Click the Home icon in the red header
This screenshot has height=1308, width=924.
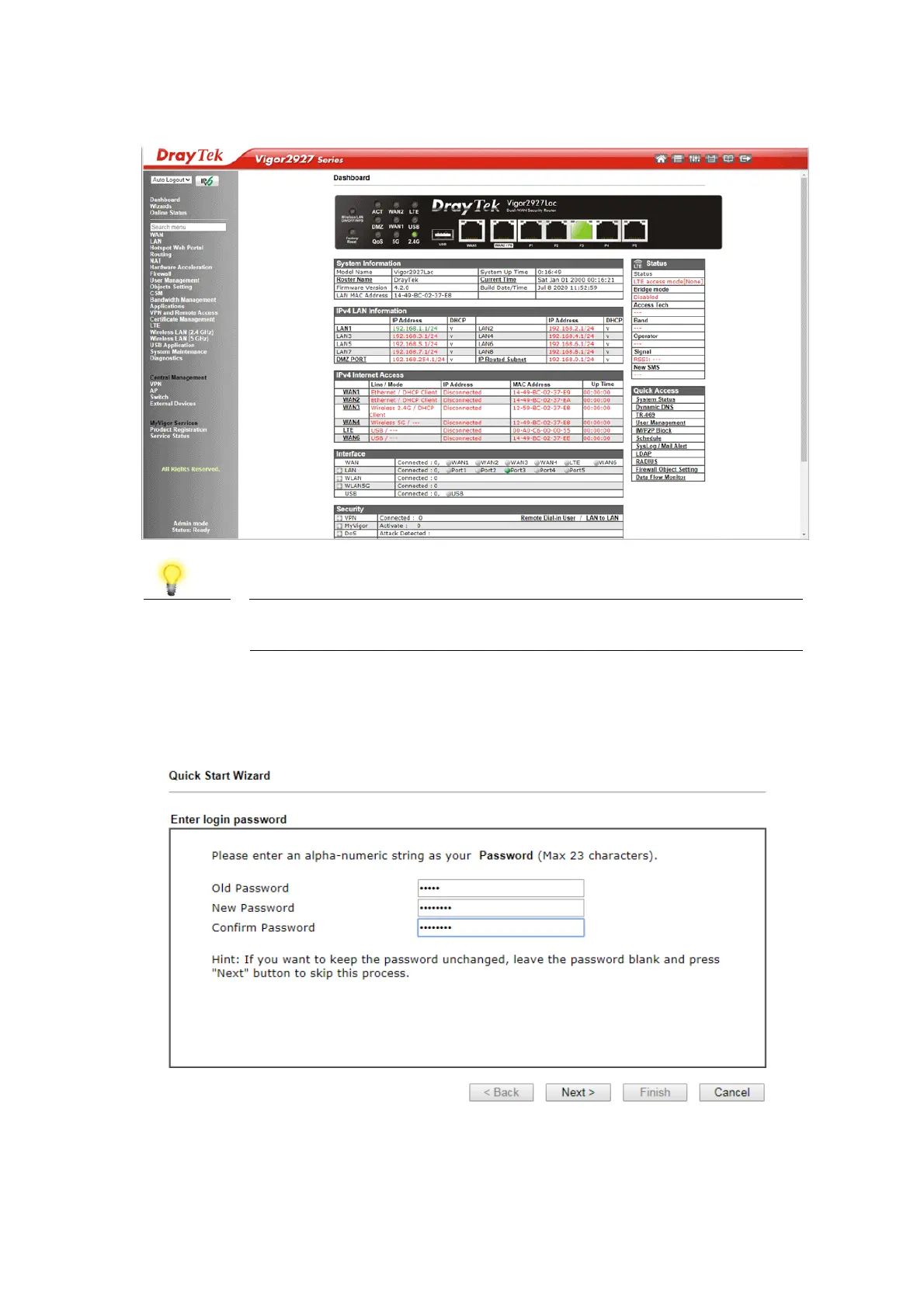[661, 158]
